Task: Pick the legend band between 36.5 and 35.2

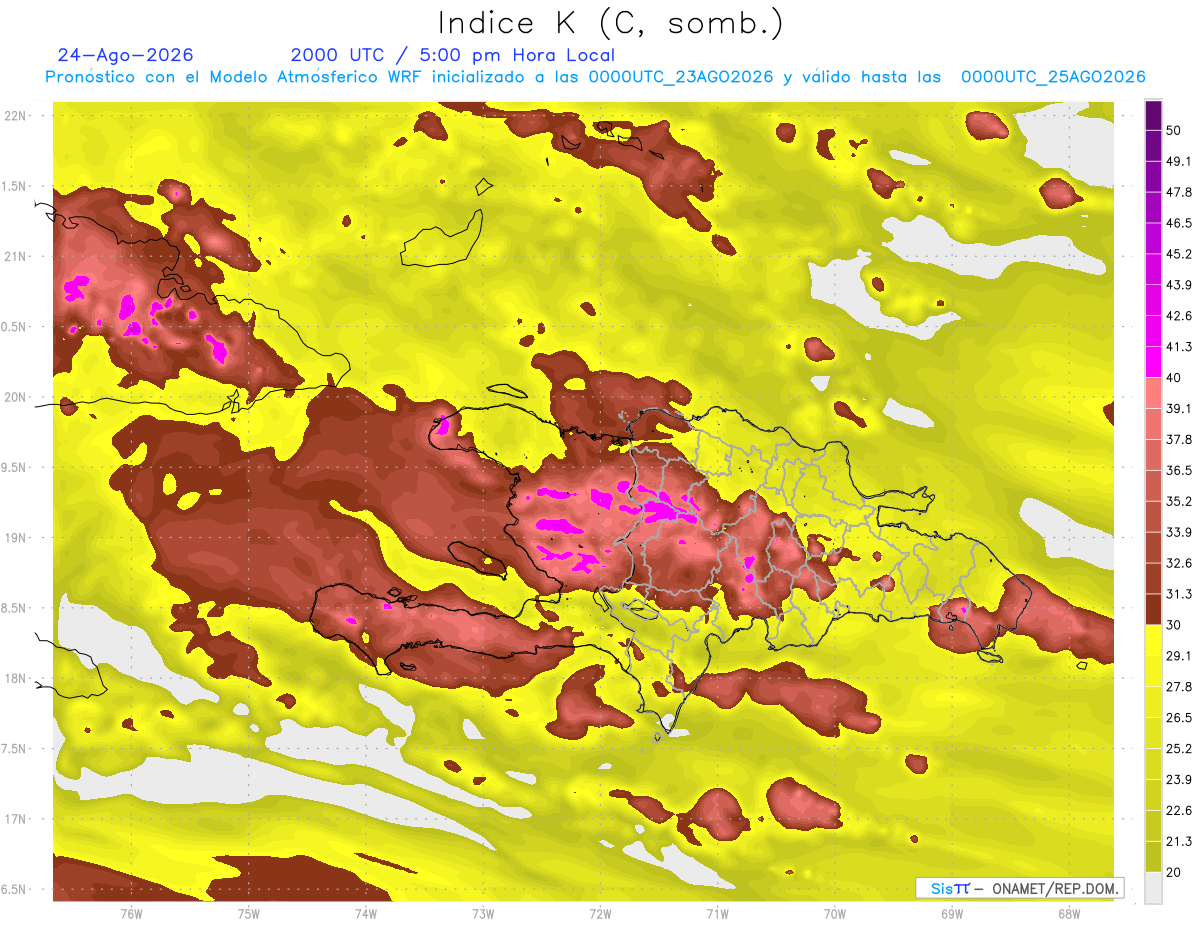Action: point(1153,486)
